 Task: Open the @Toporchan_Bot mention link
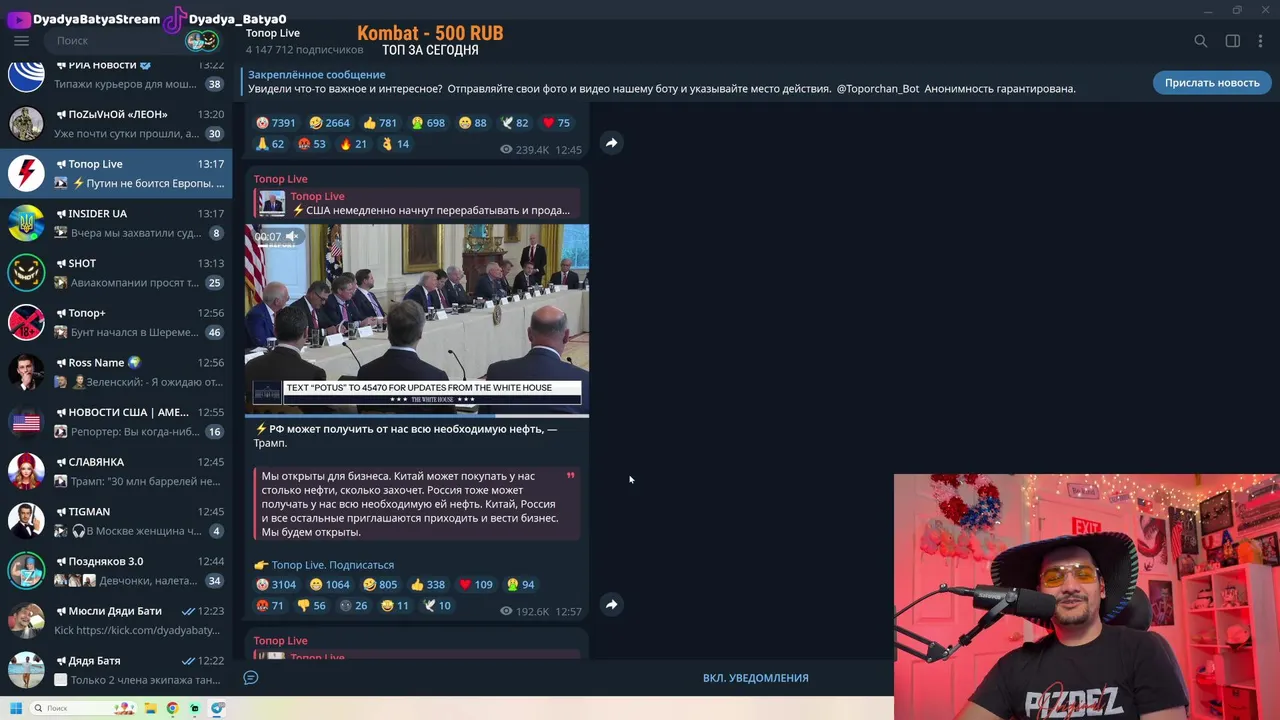877,89
